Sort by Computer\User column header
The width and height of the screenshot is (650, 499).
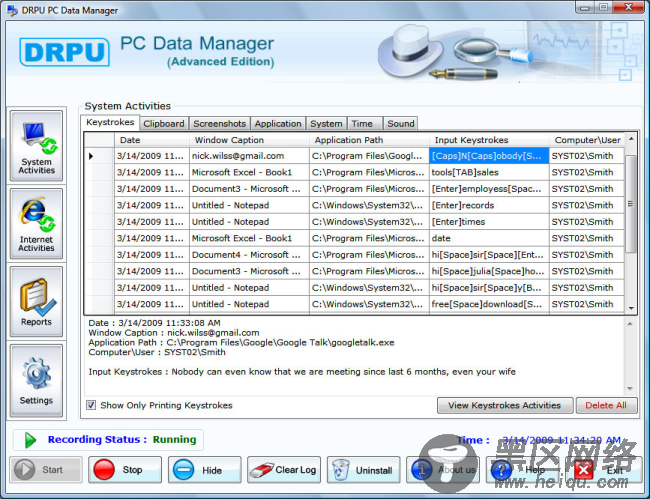[x=587, y=140]
